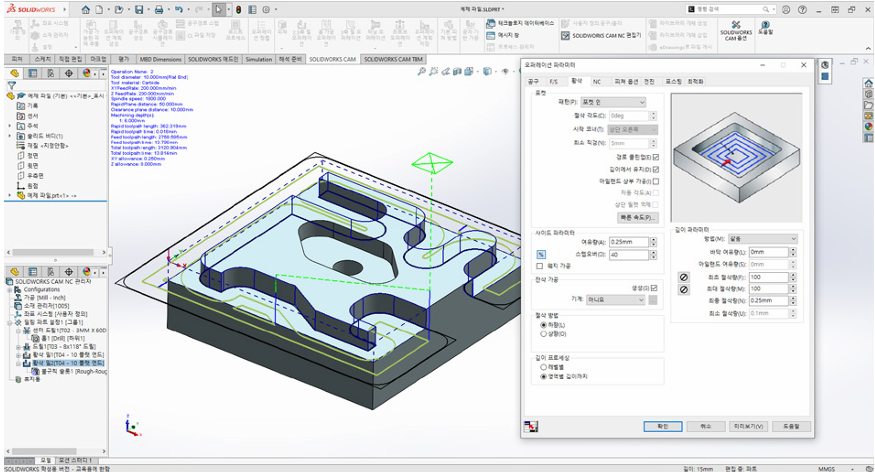Click the filter funnel icon above feature tree

pyautogui.click(x=14, y=85)
